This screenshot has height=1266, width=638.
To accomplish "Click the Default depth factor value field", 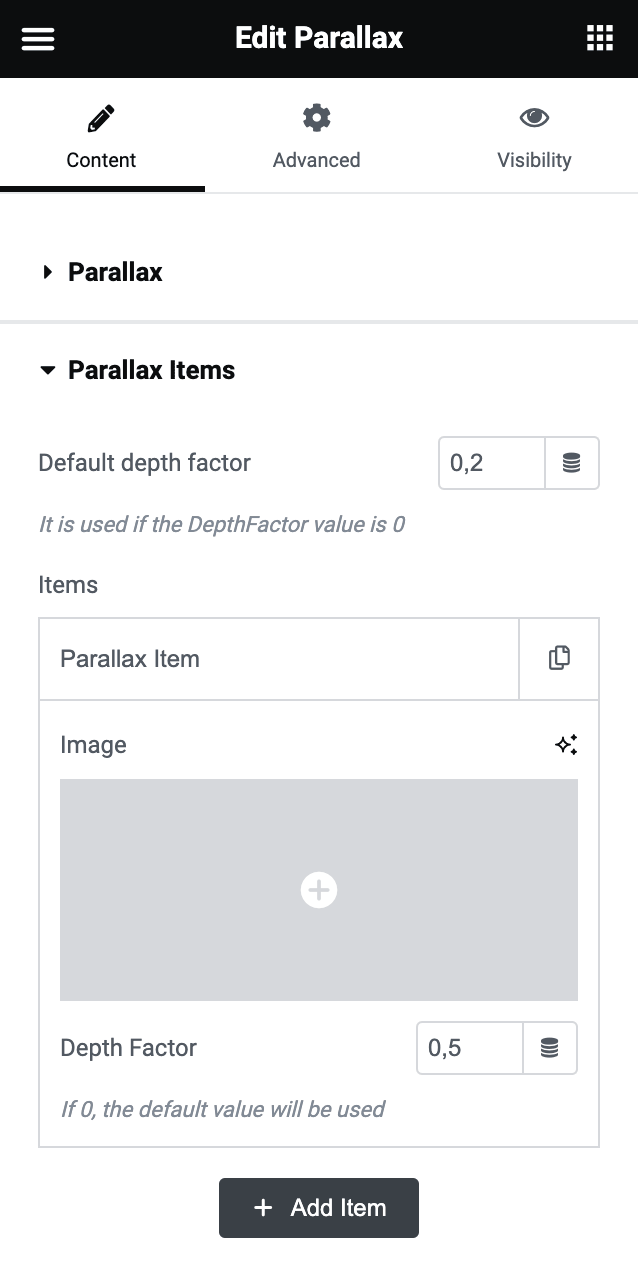I will 490,463.
